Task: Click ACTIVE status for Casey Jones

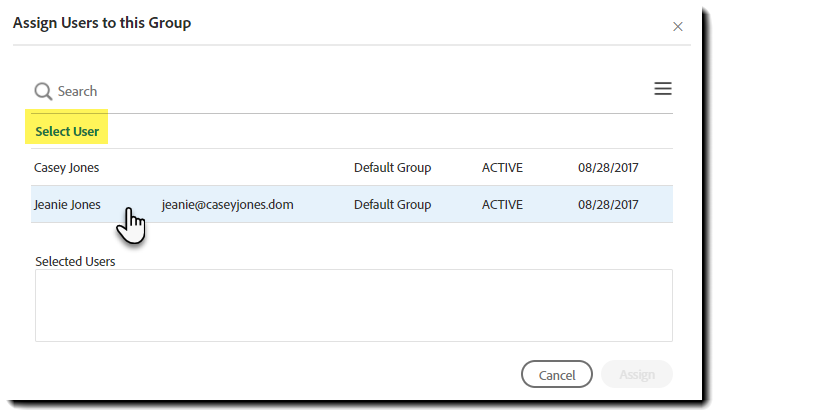Action: pyautogui.click(x=502, y=168)
